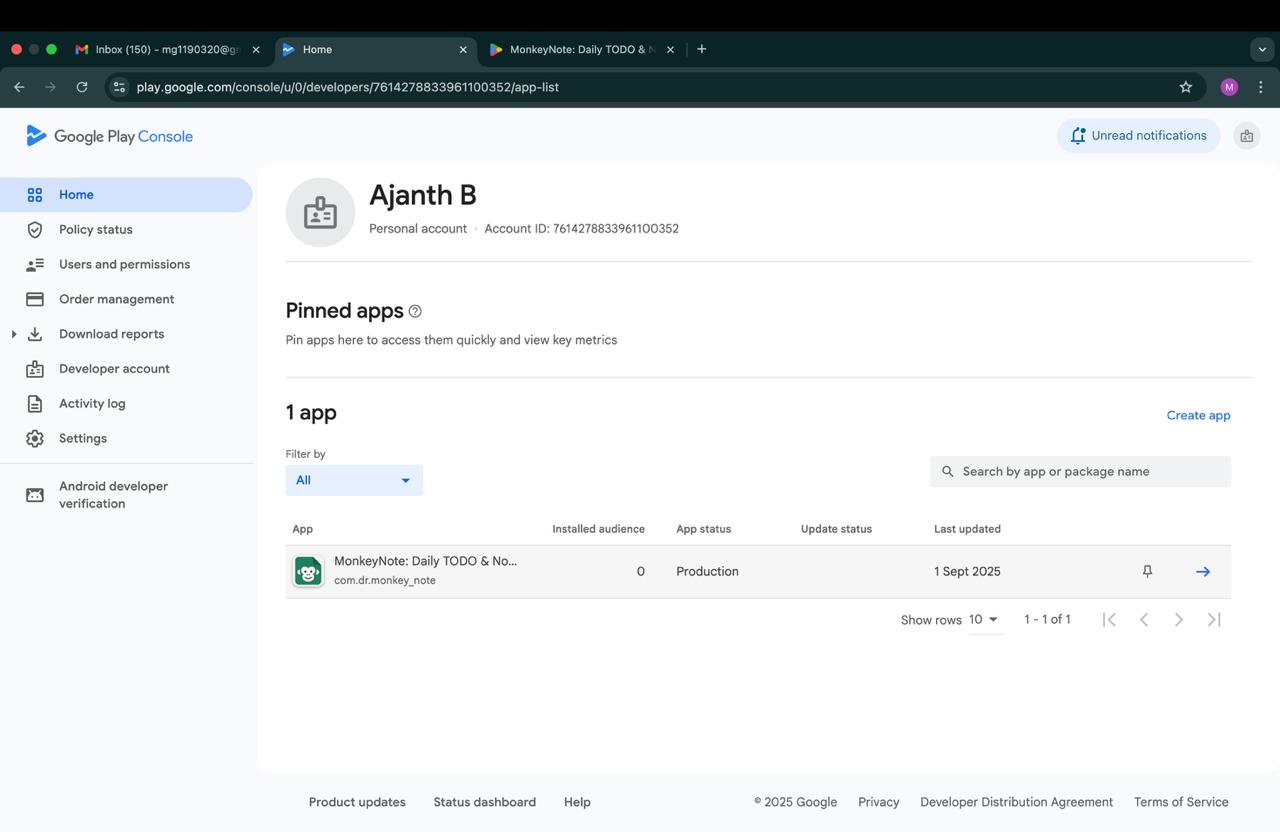Change the Show rows count dropdown
Viewport: 1280px width, 832px height.
984,620
